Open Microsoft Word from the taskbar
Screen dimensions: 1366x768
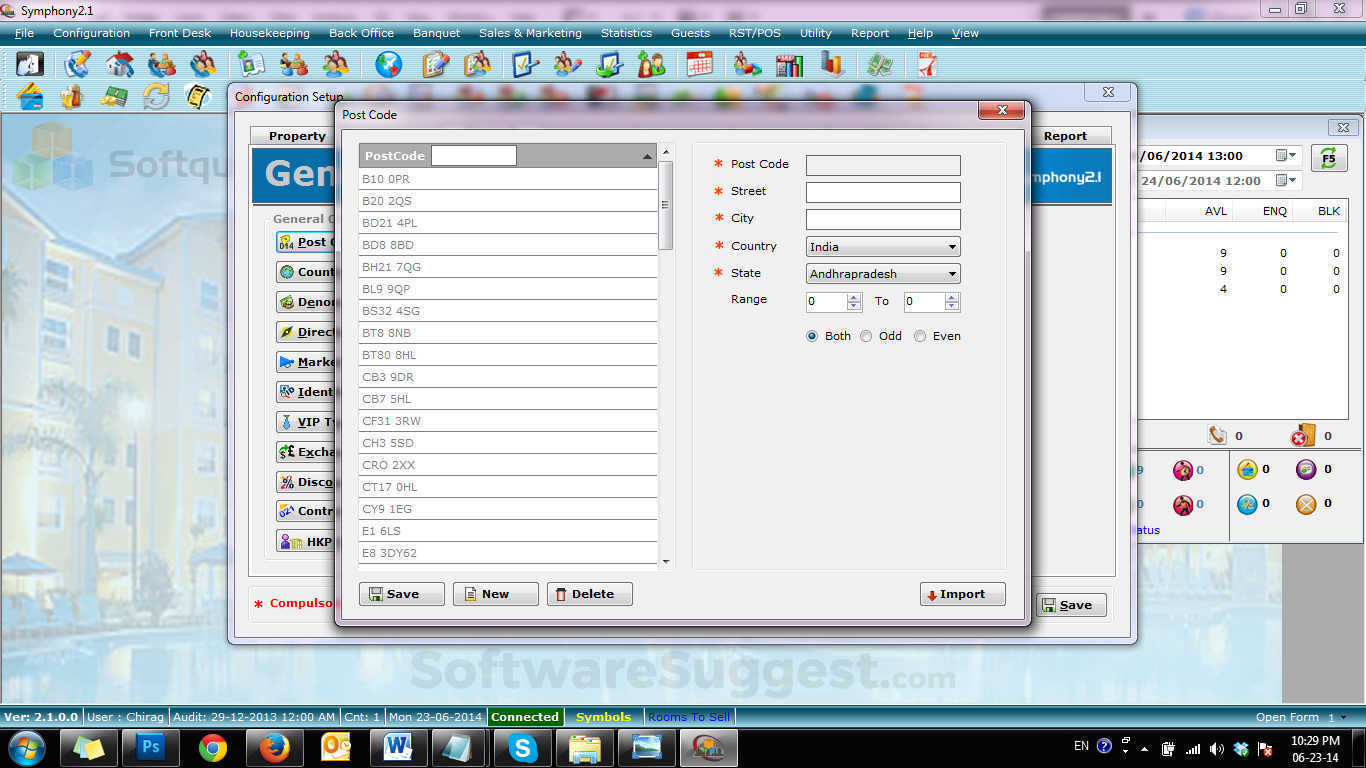click(399, 747)
